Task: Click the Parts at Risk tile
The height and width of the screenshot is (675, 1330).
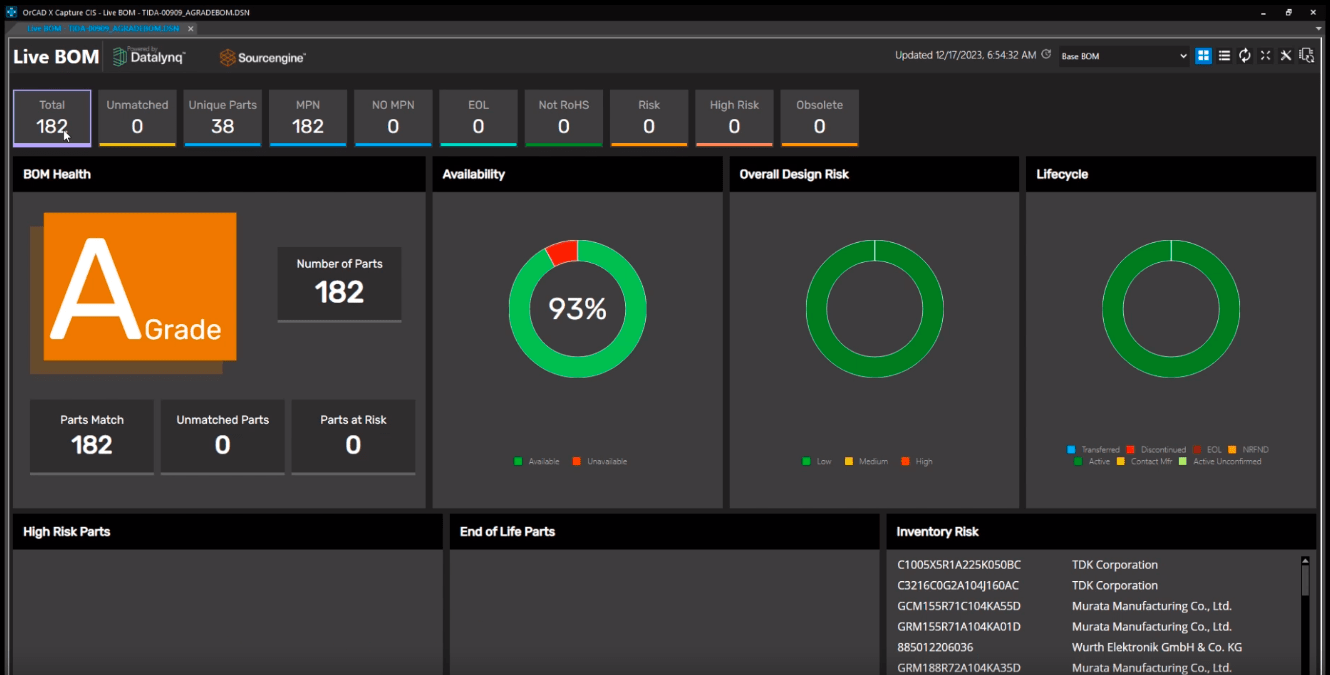Action: tap(353, 436)
